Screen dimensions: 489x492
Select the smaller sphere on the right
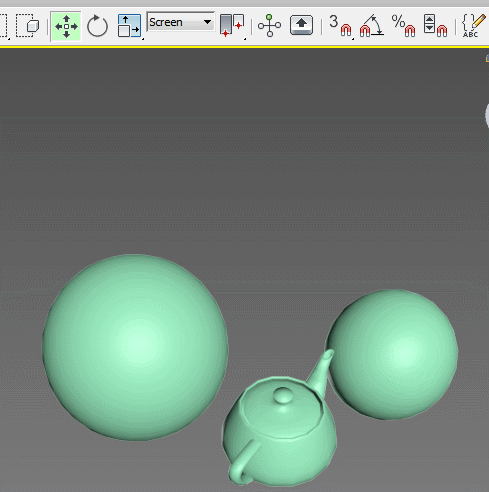coord(393,355)
